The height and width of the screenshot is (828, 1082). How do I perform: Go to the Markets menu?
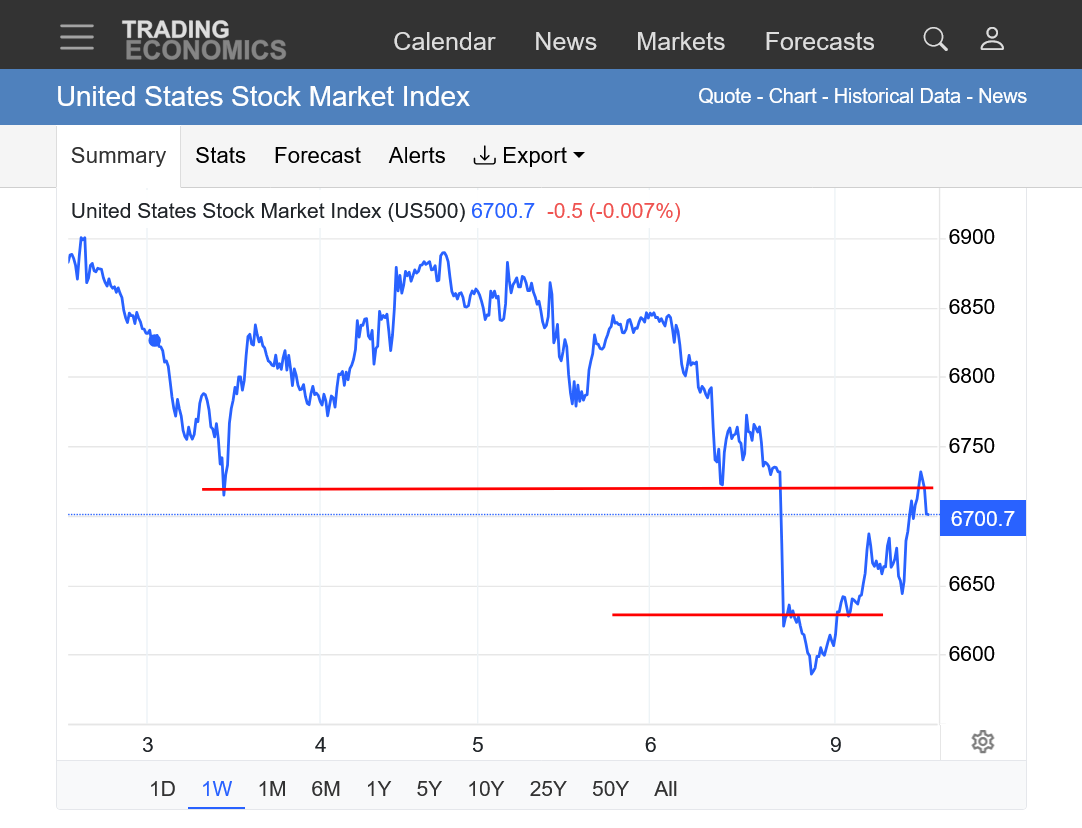click(x=680, y=42)
